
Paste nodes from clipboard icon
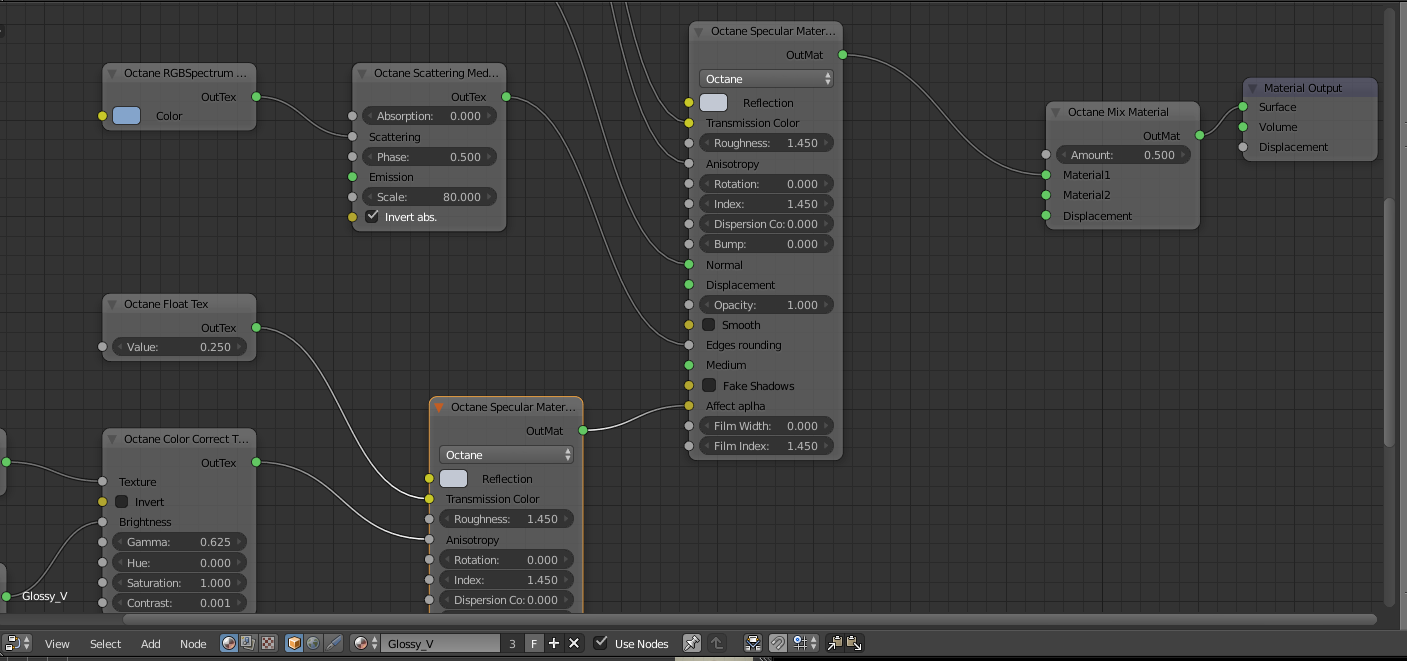tap(854, 643)
